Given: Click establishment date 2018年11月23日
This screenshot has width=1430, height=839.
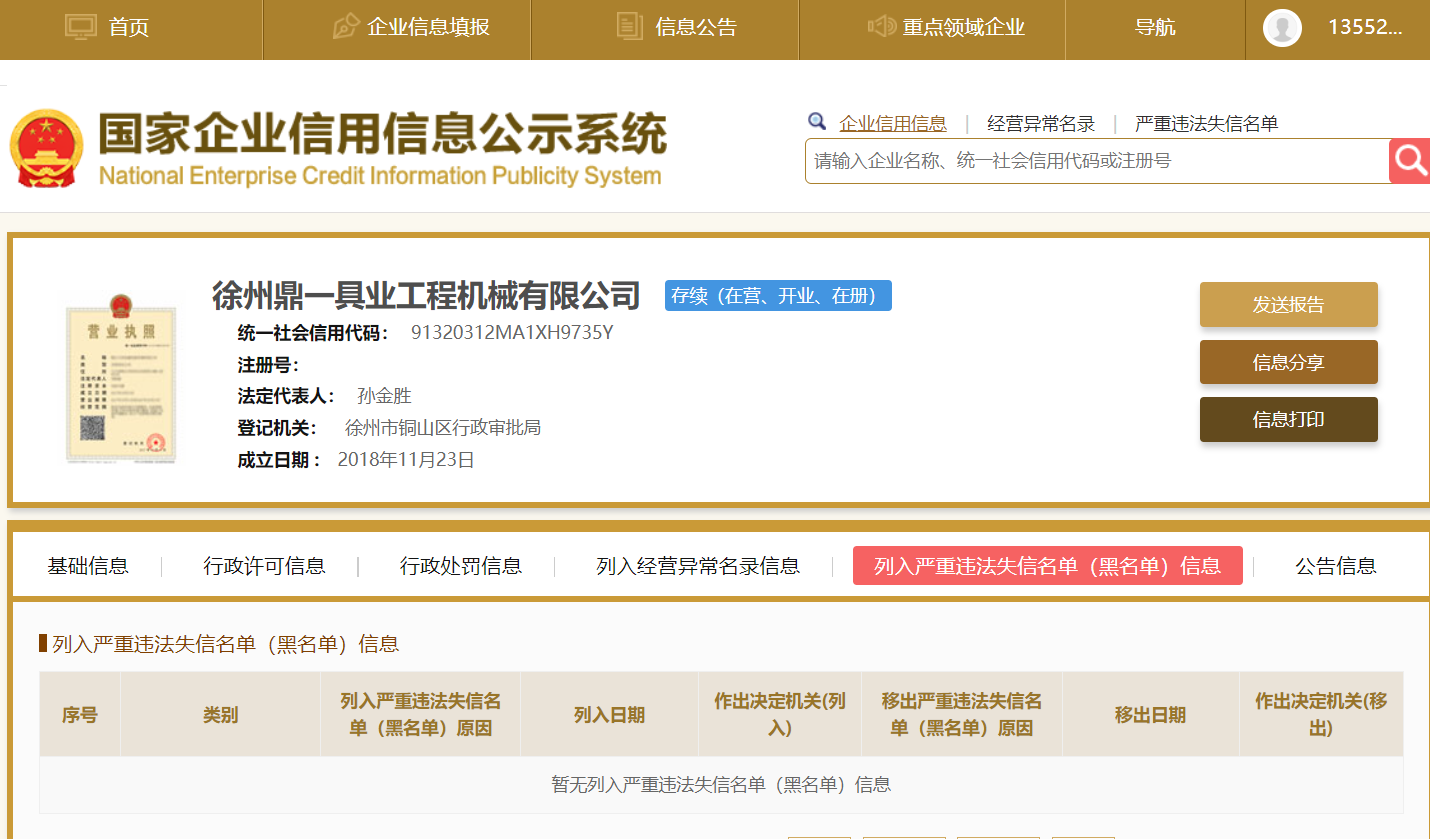Looking at the screenshot, I should (406, 460).
